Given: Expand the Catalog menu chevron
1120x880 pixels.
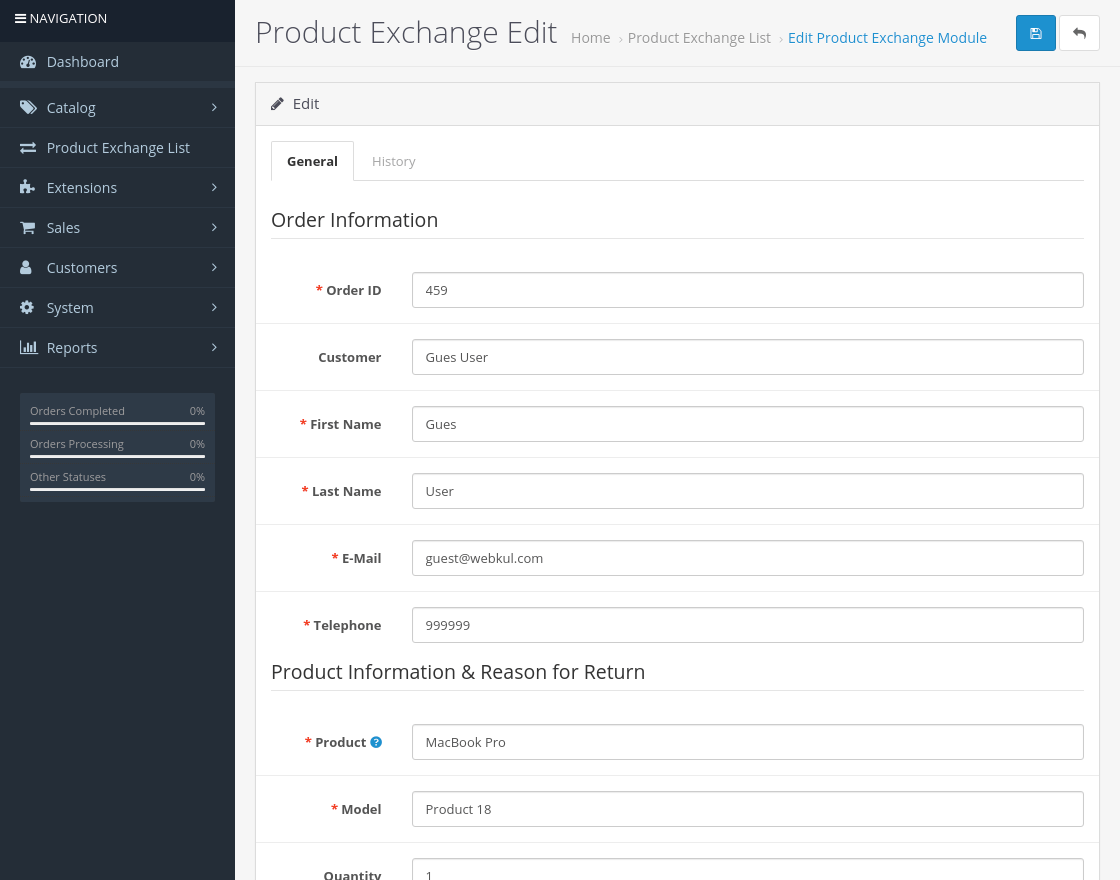Looking at the screenshot, I should [x=214, y=107].
